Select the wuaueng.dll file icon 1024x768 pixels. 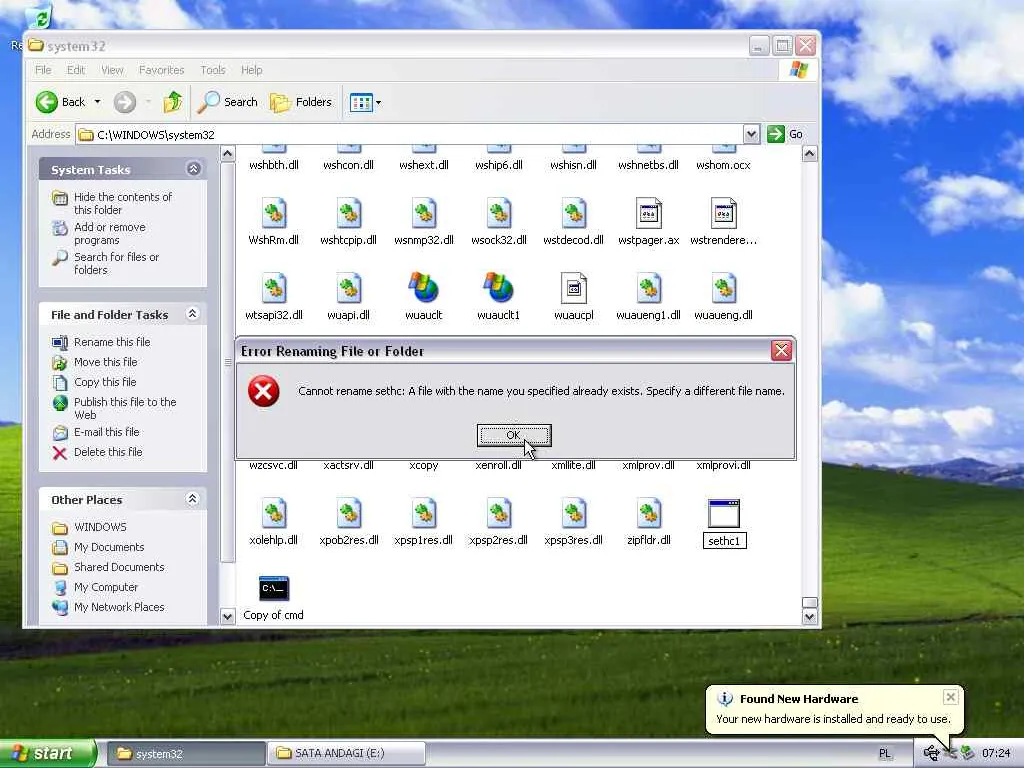[724, 289]
